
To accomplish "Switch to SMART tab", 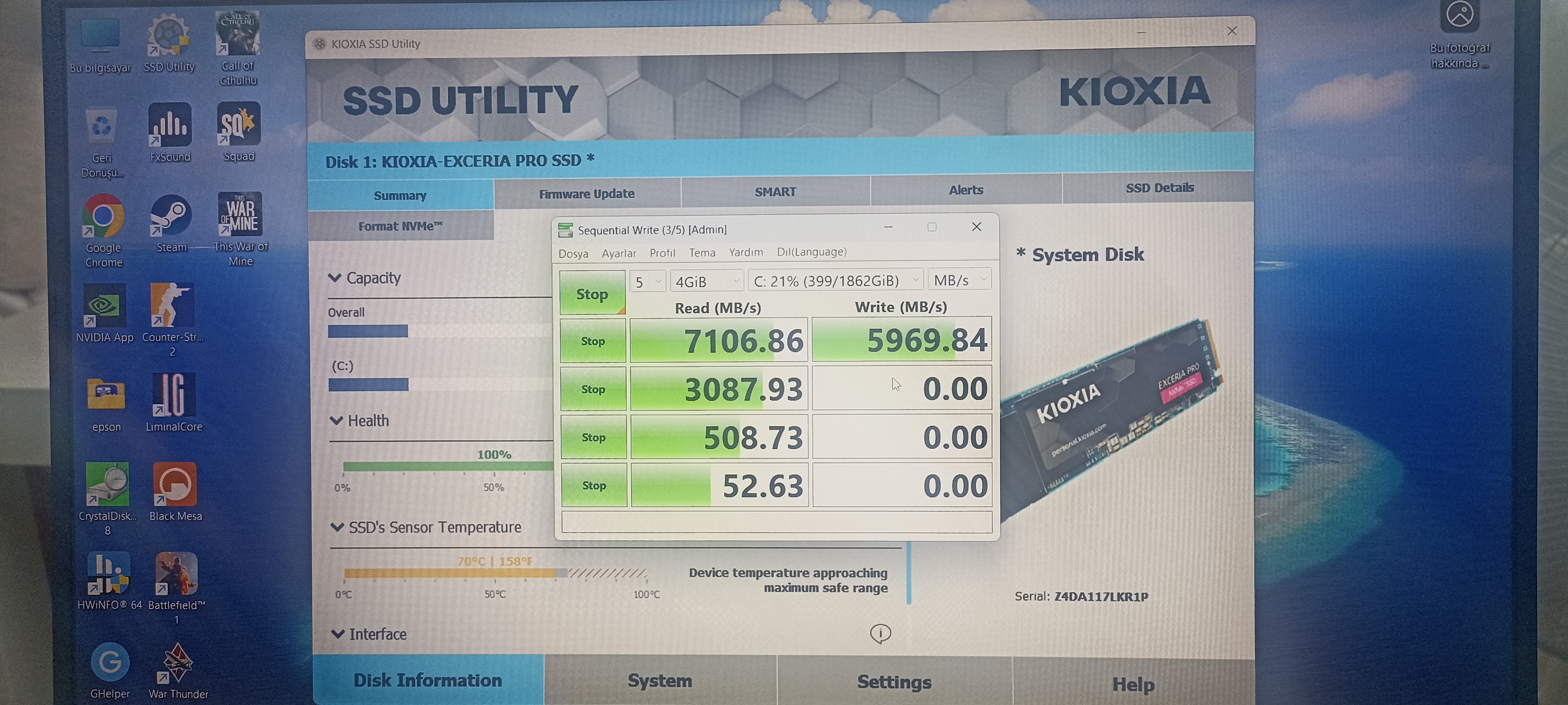I will click(776, 192).
